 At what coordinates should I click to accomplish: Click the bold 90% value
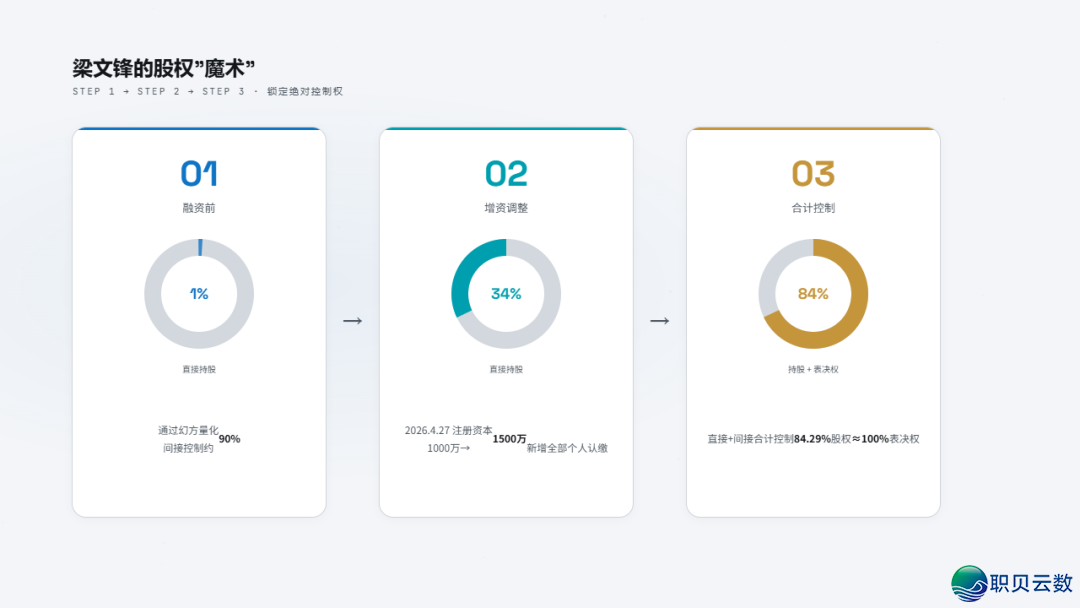click(x=229, y=439)
